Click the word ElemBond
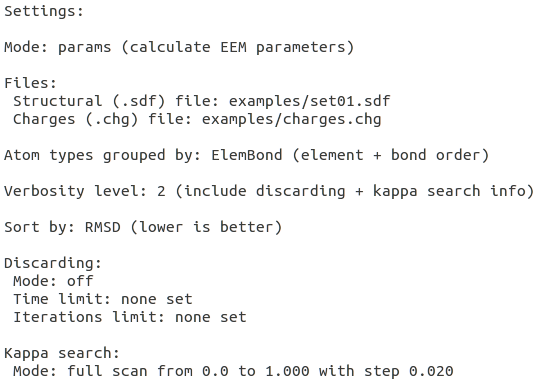545x386 pixels. click(x=246, y=155)
